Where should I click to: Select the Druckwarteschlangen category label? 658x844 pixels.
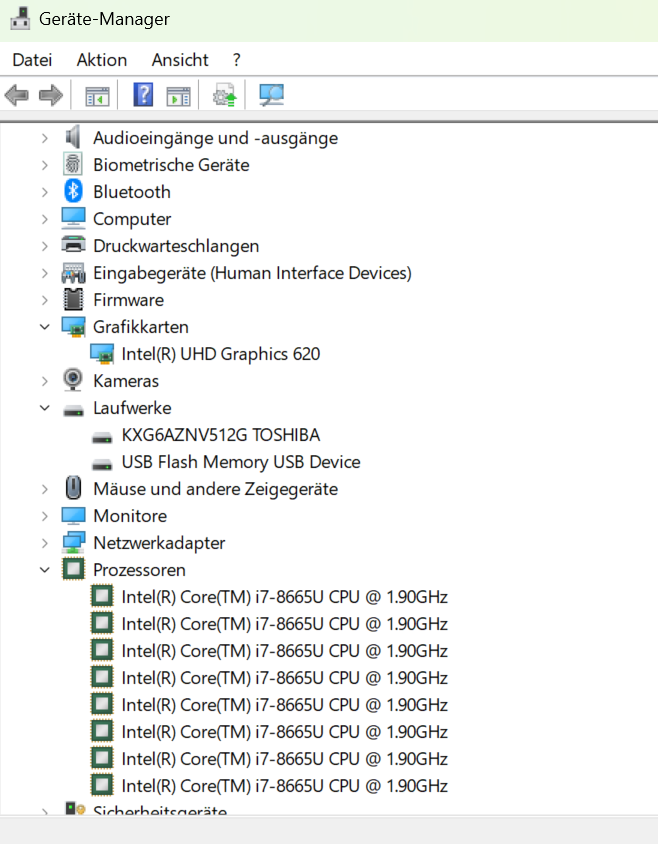176,246
